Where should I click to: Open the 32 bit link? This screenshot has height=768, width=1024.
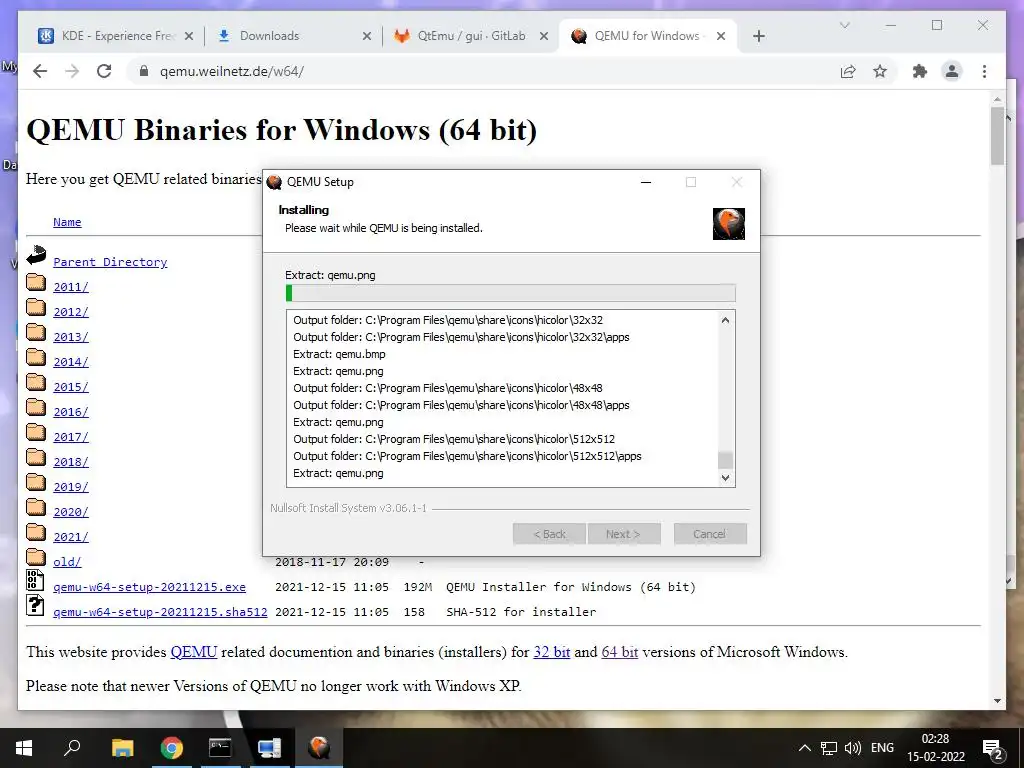point(552,652)
